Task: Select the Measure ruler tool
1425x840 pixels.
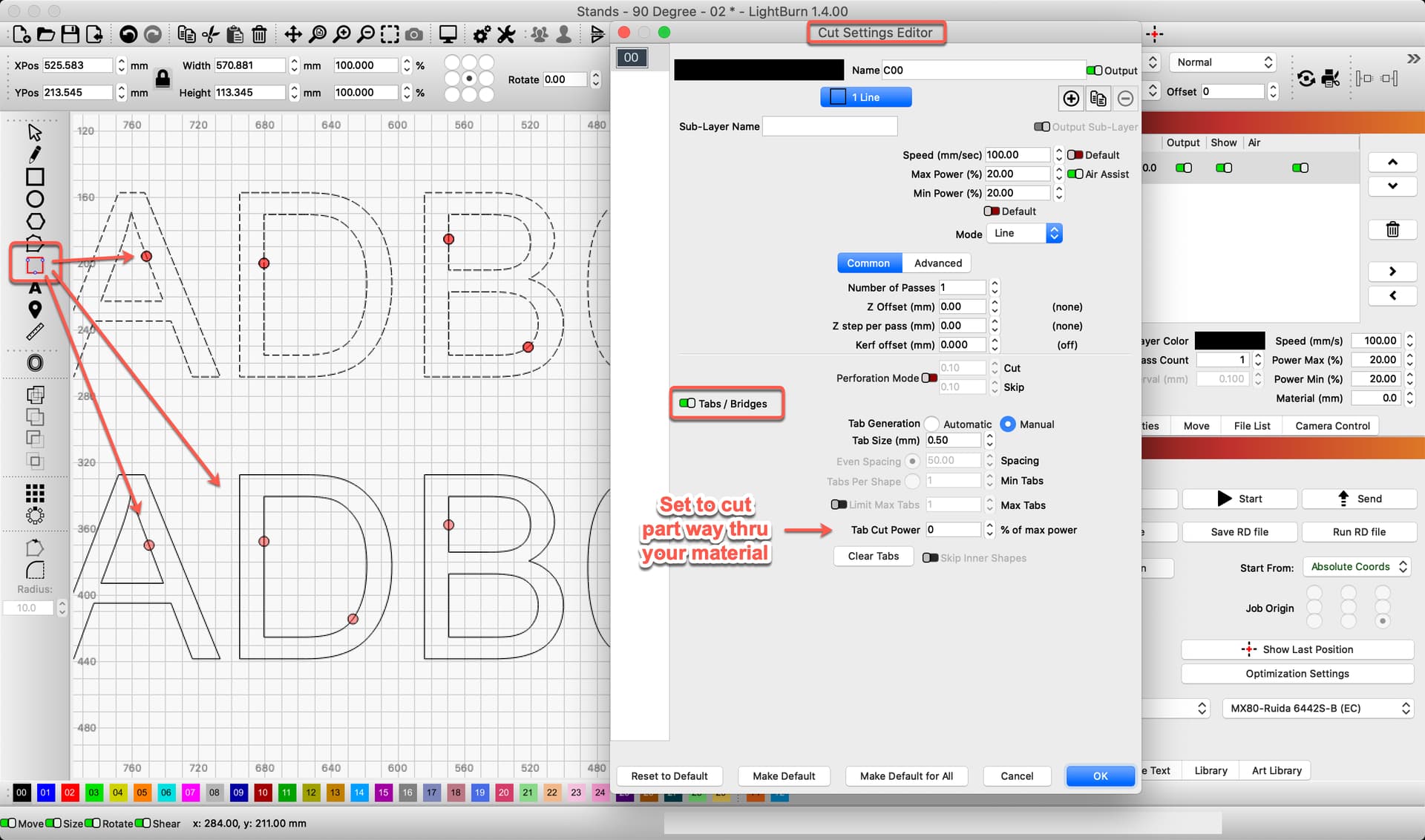Action: [35, 332]
